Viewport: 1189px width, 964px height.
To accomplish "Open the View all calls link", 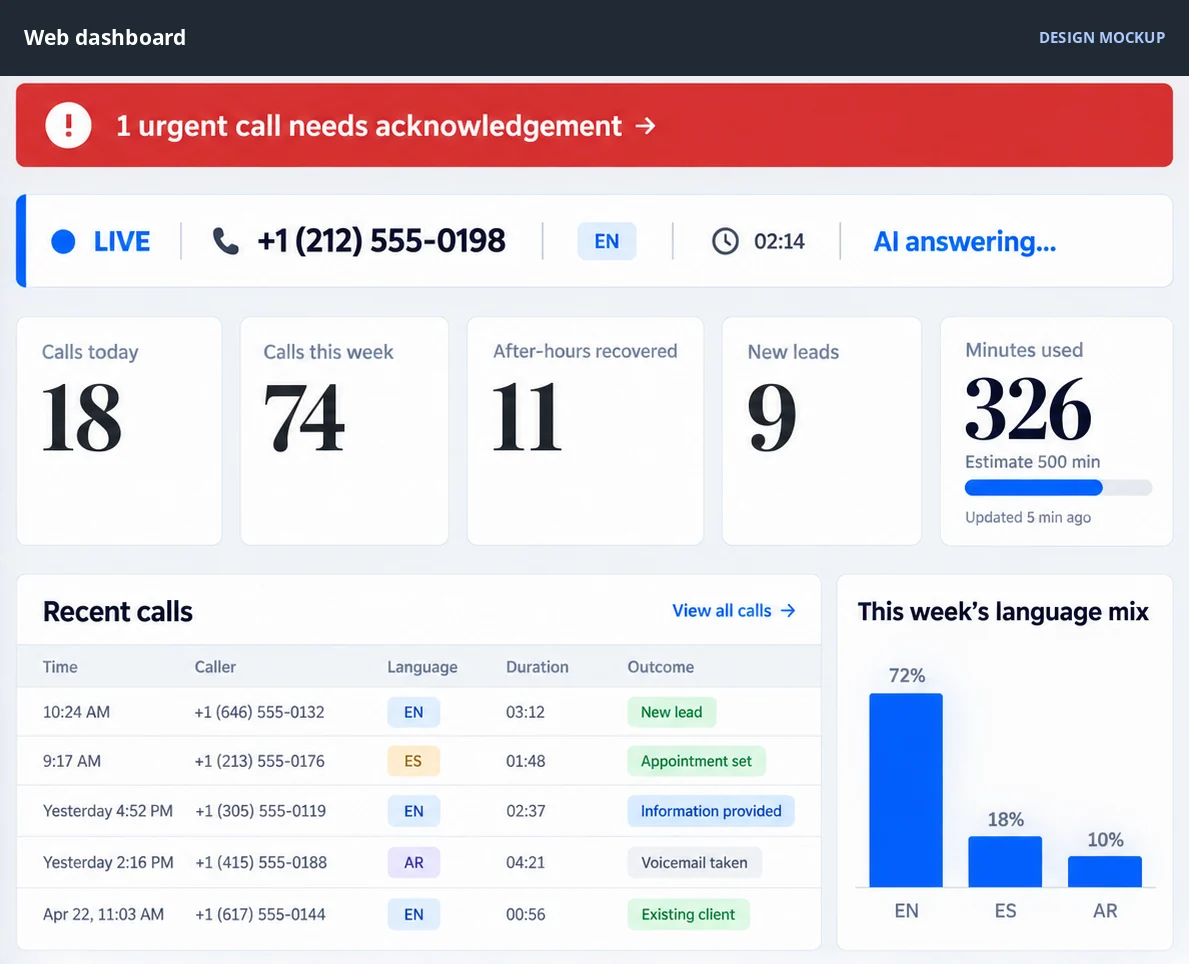I will pyautogui.click(x=734, y=611).
